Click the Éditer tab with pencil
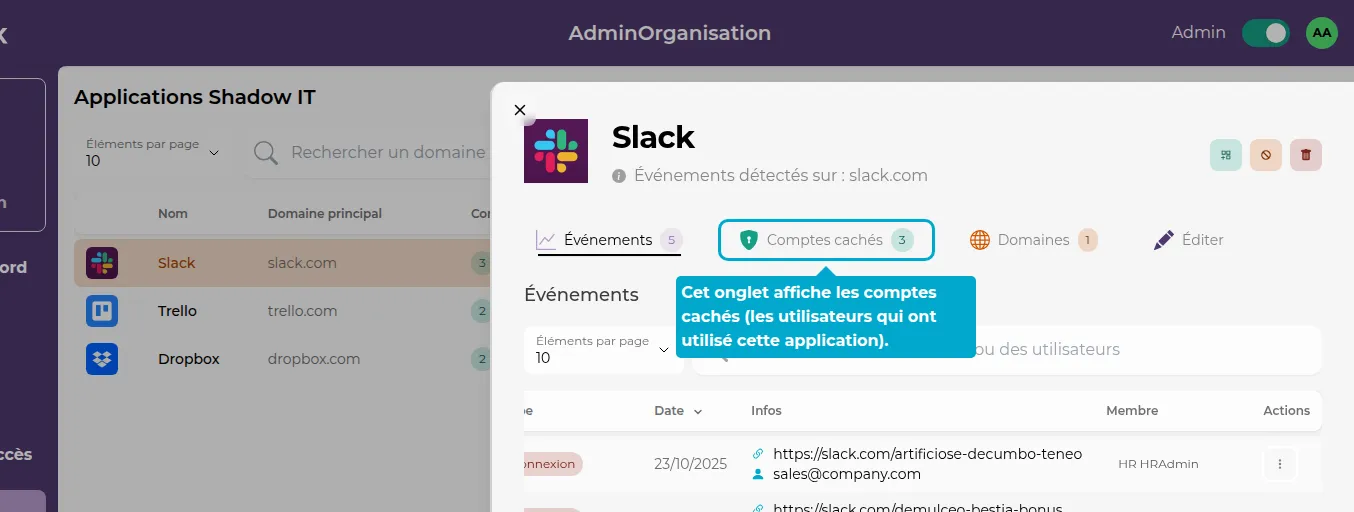Screen dimensions: 1354x512 point(1188,240)
